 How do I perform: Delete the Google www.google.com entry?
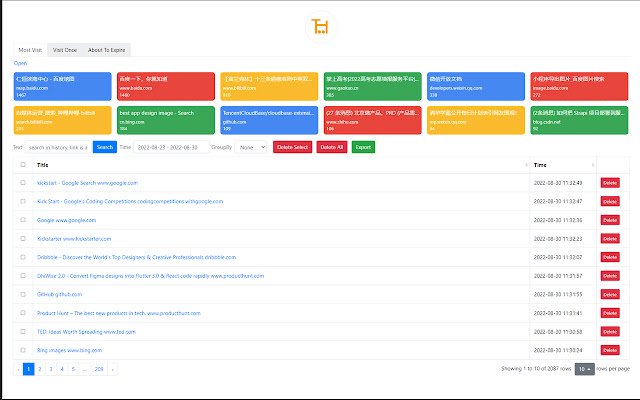click(x=610, y=220)
